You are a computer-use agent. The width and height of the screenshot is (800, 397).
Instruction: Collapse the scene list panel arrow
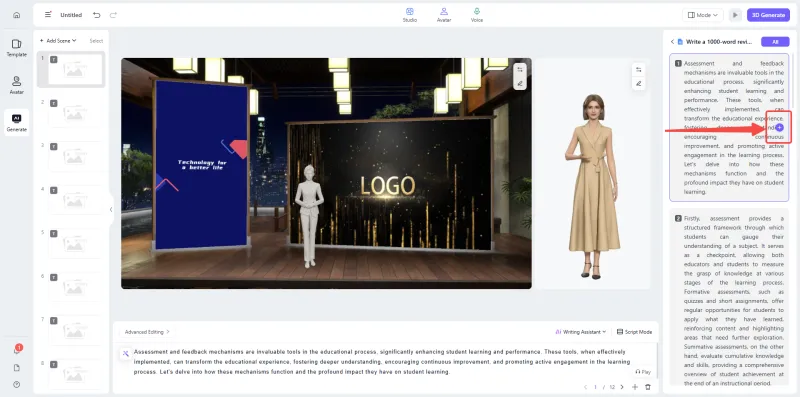[111, 209]
